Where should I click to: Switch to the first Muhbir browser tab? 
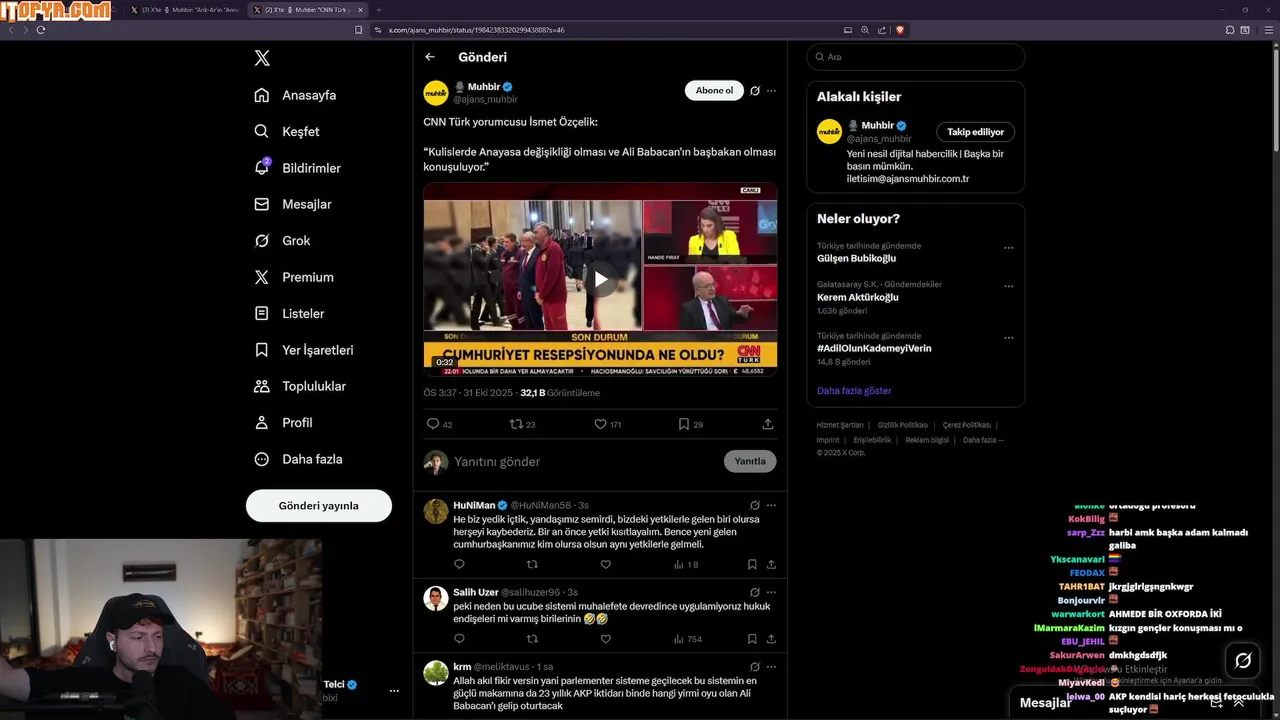pyautogui.click(x=185, y=10)
